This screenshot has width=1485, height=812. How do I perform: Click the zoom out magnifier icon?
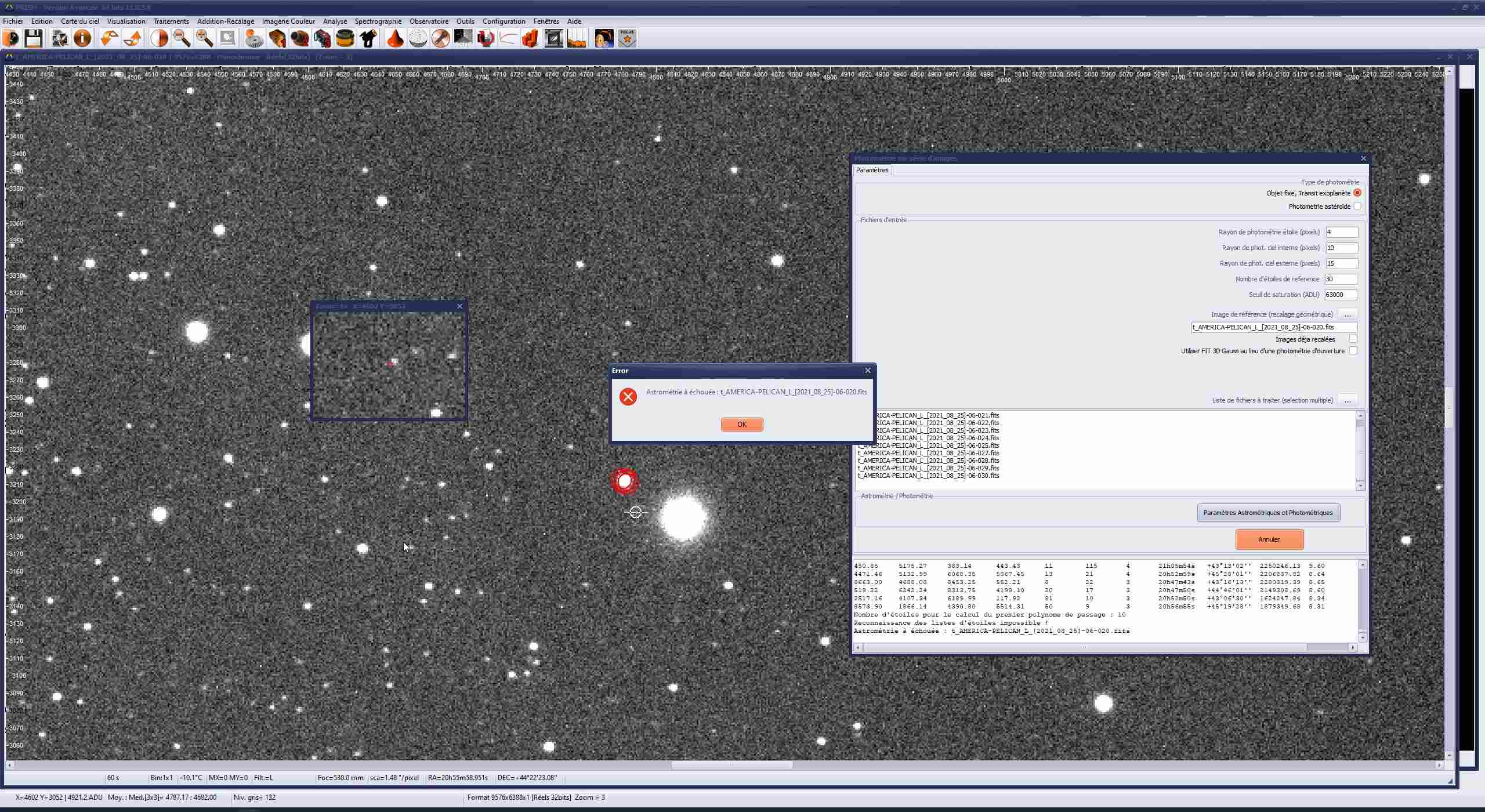click(x=182, y=39)
